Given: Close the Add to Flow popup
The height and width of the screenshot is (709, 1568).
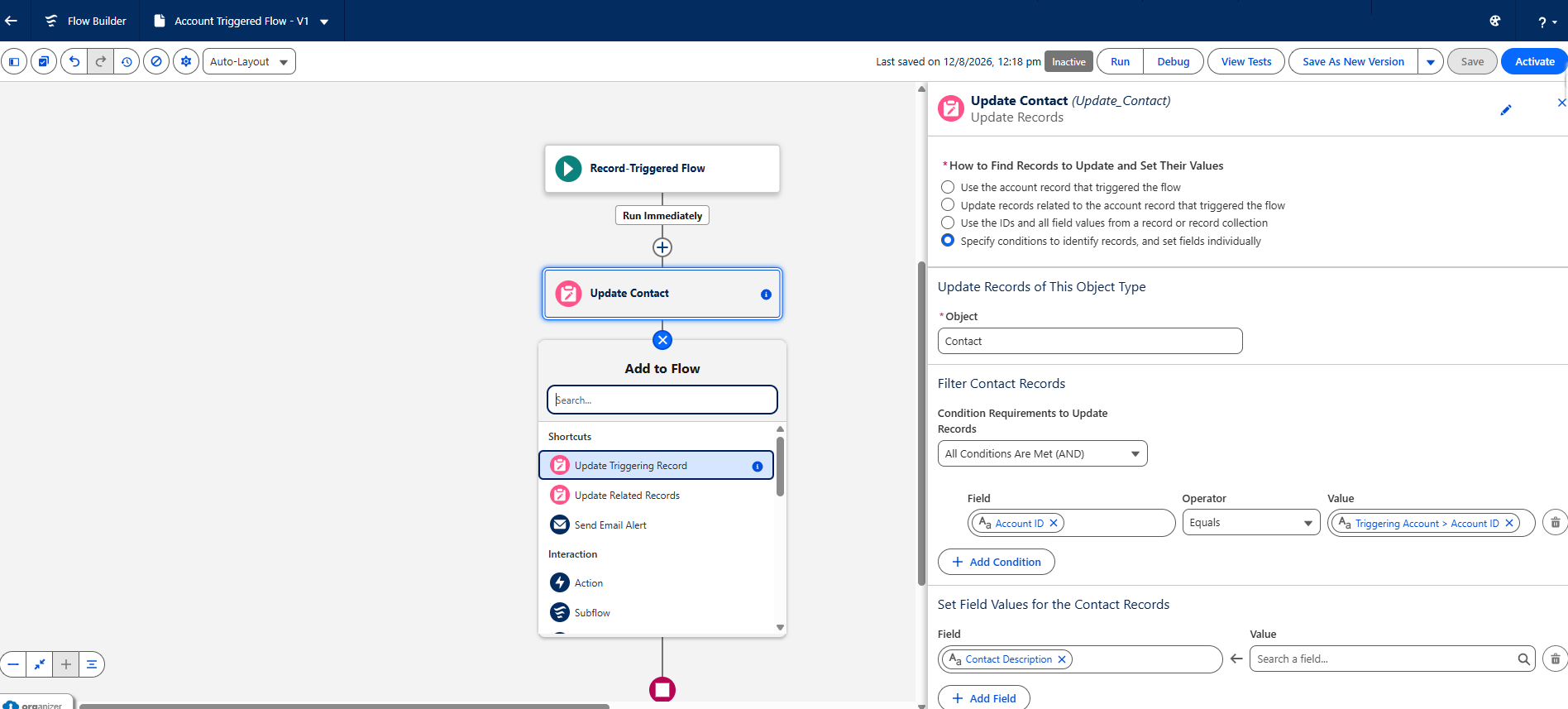Looking at the screenshot, I should (x=662, y=340).
